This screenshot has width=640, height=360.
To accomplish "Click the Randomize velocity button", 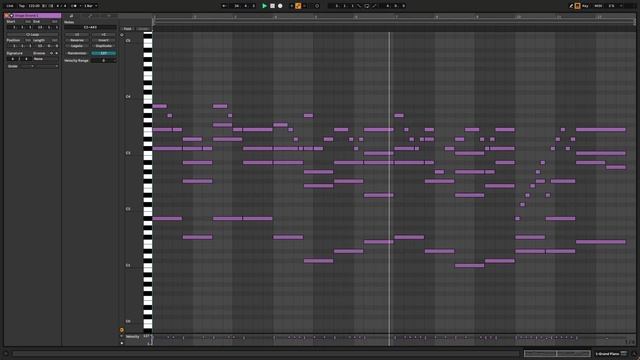I will point(77,53).
